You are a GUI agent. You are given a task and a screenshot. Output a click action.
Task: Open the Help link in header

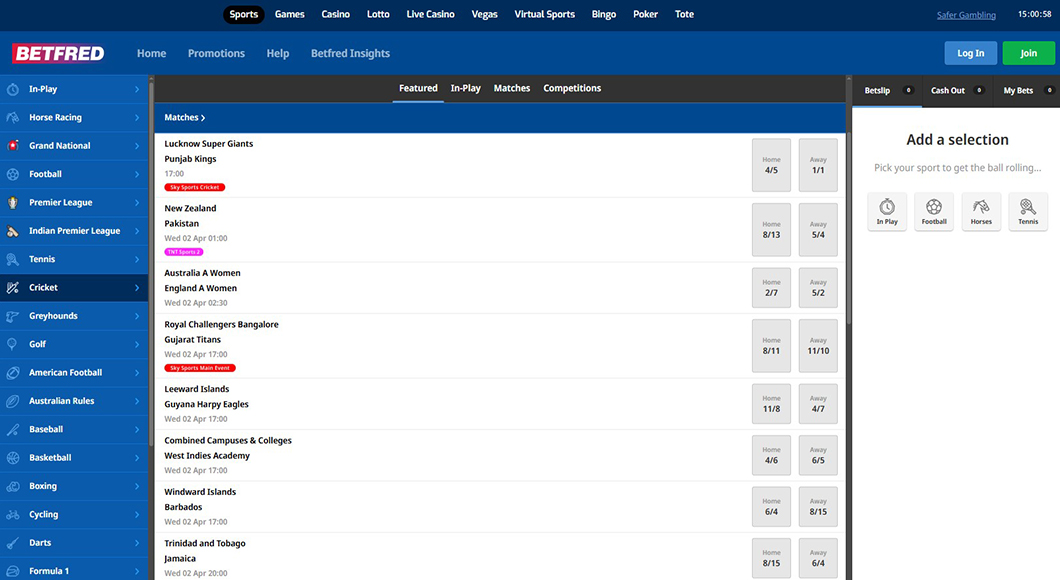[278, 53]
